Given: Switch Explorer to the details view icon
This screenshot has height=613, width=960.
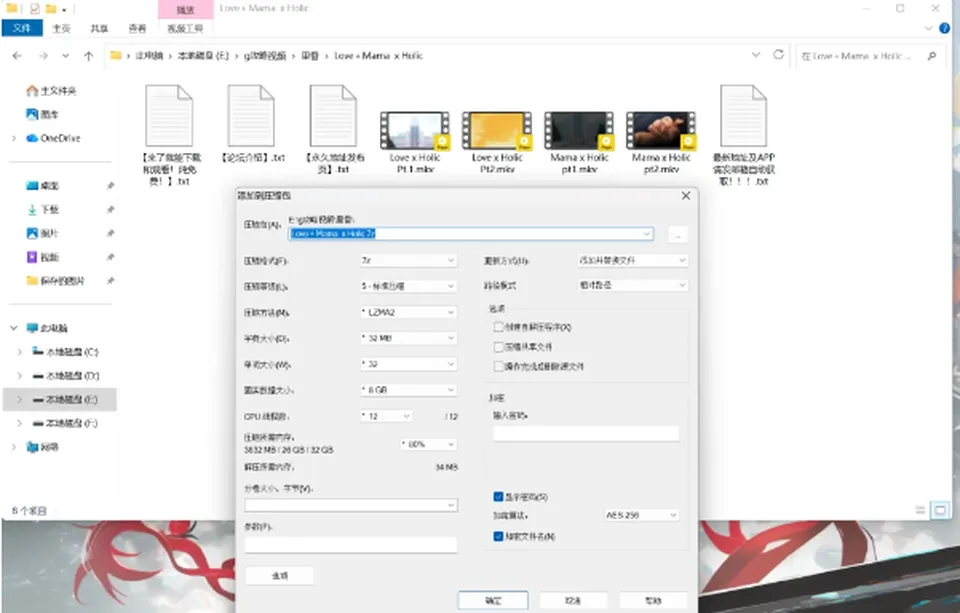Looking at the screenshot, I should click(x=920, y=510).
